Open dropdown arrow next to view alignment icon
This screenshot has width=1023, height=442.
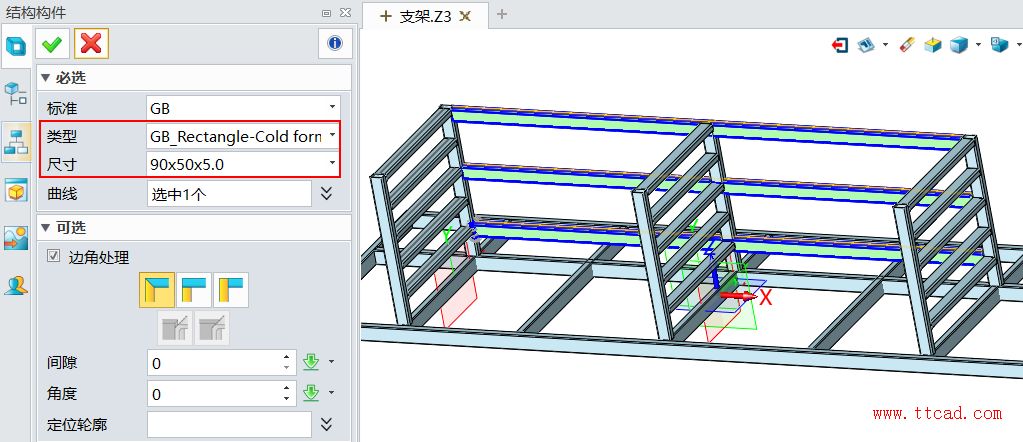point(885,44)
